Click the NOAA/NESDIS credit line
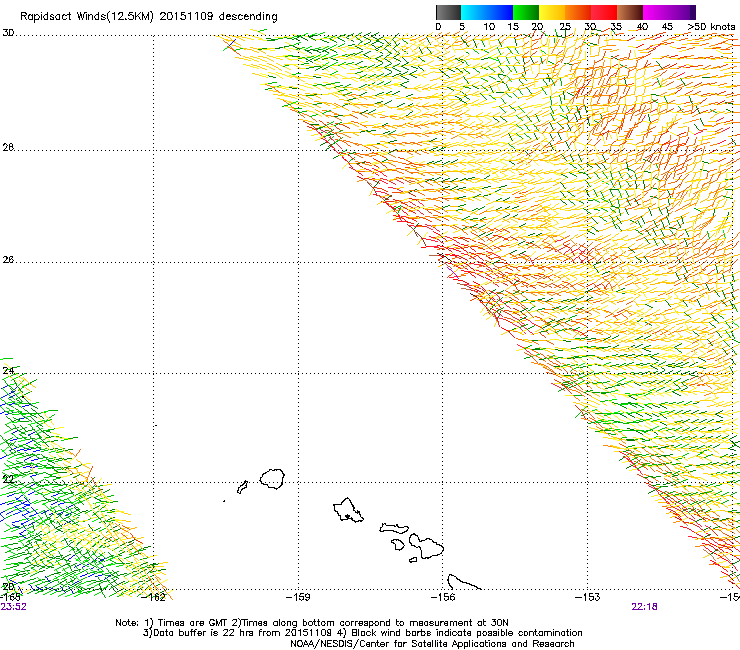The image size is (740, 650). click(x=432, y=644)
